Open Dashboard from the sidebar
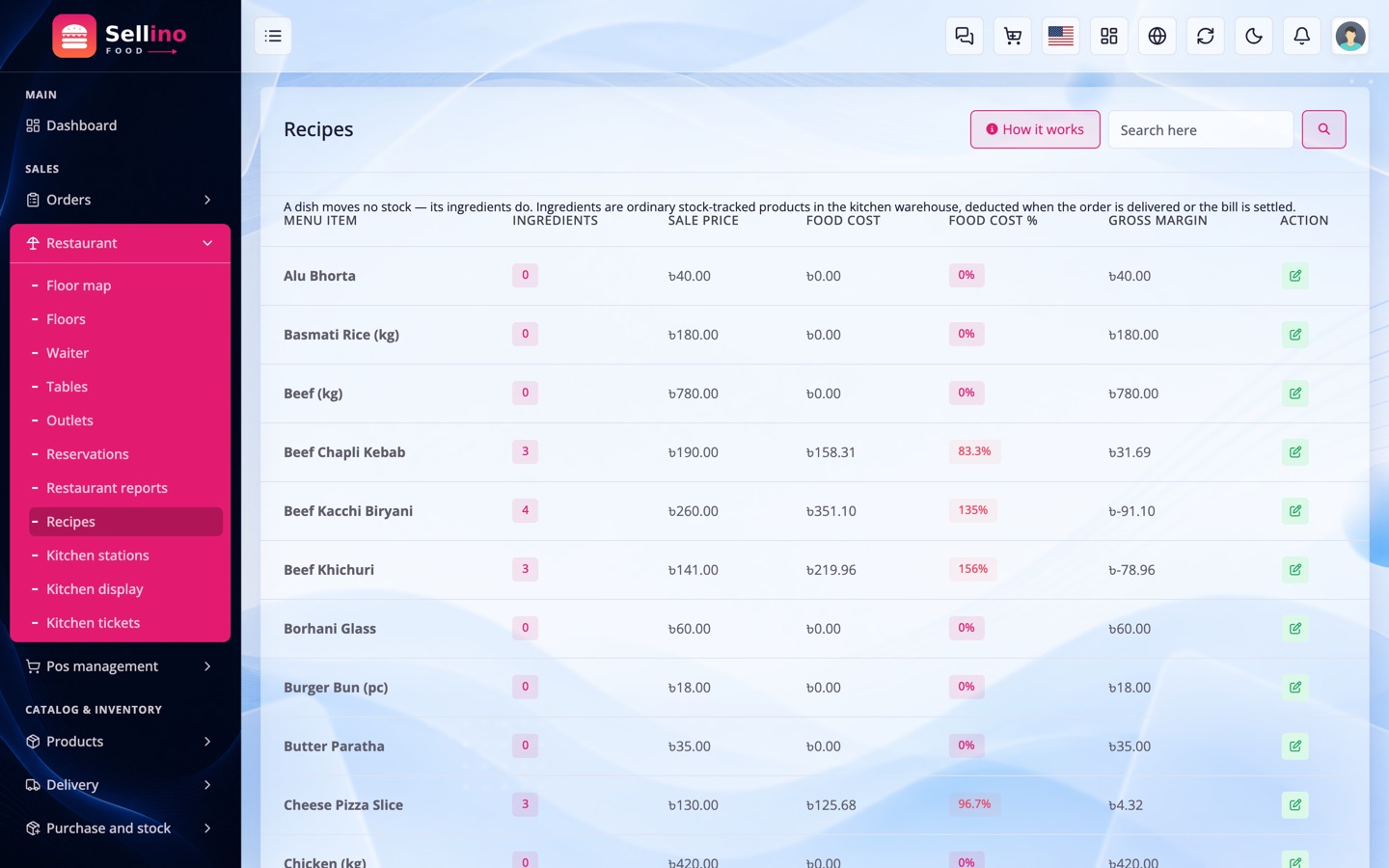This screenshot has width=1389, height=868. tap(121, 125)
